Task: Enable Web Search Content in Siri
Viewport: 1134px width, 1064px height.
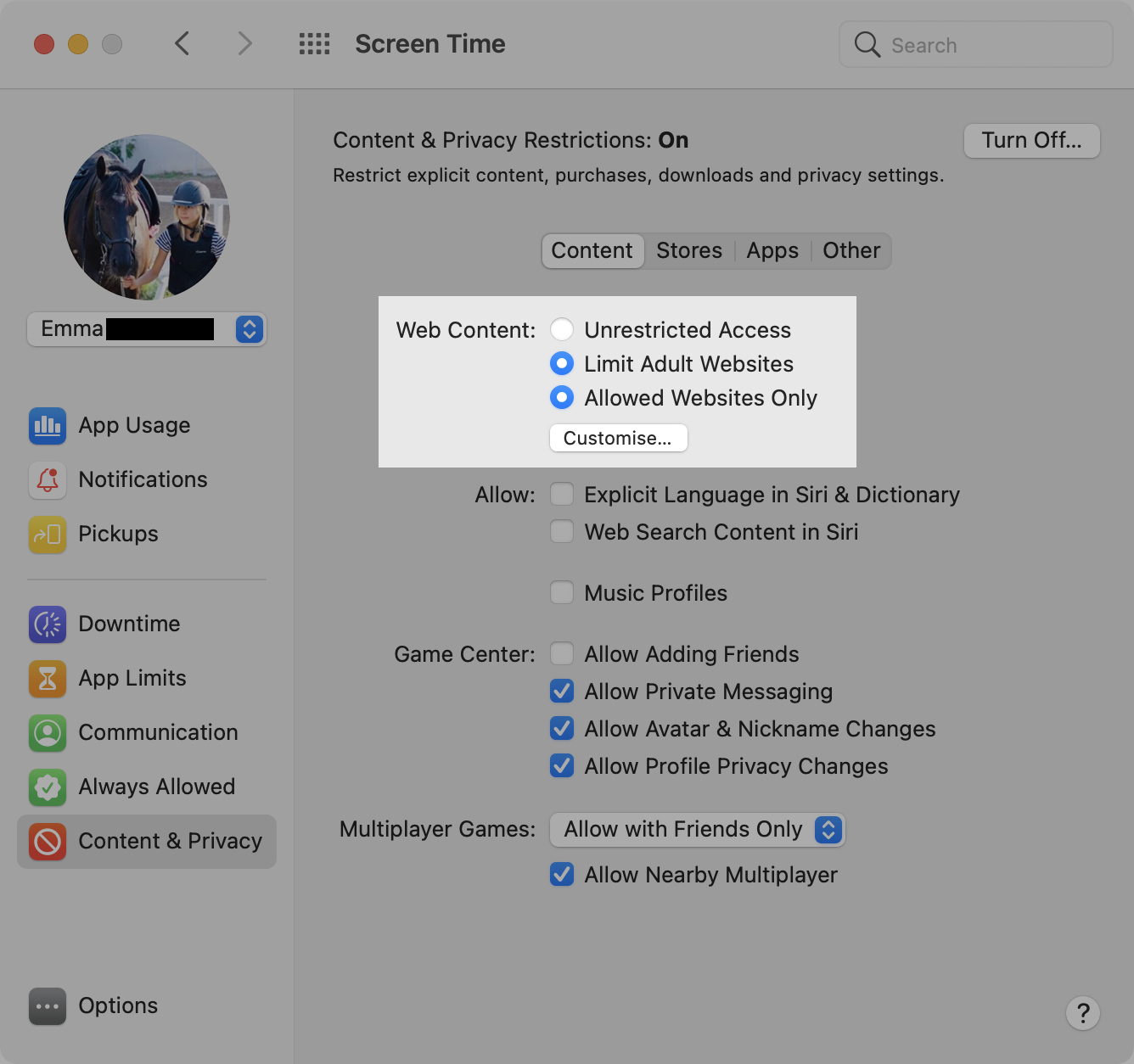Action: (562, 531)
